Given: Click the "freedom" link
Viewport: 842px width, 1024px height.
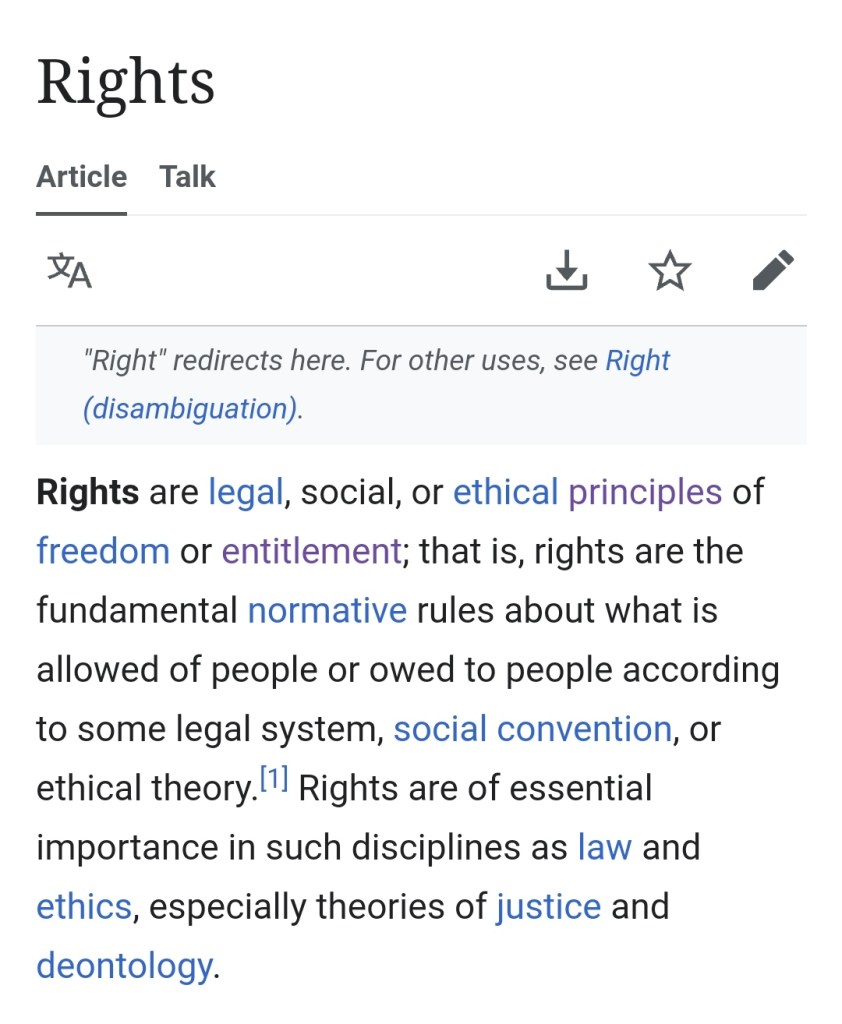Looking at the screenshot, I should point(103,551).
